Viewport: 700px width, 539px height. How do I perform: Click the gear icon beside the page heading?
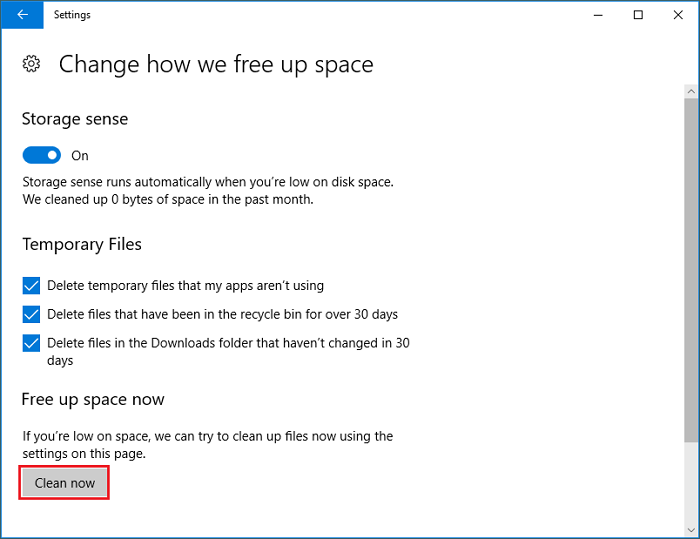[31, 64]
